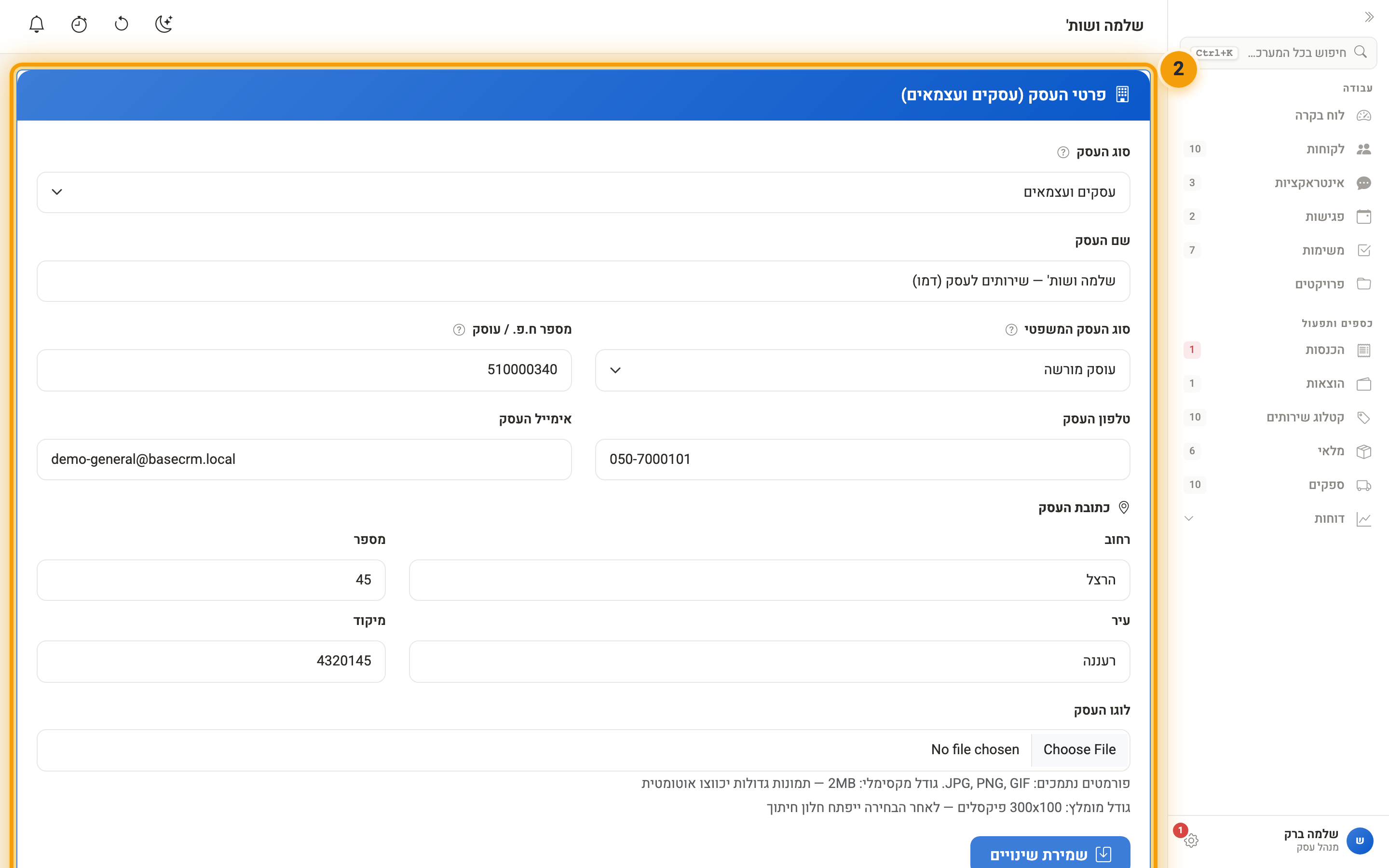
Task: Click the Choose File button
Action: [1079, 750]
